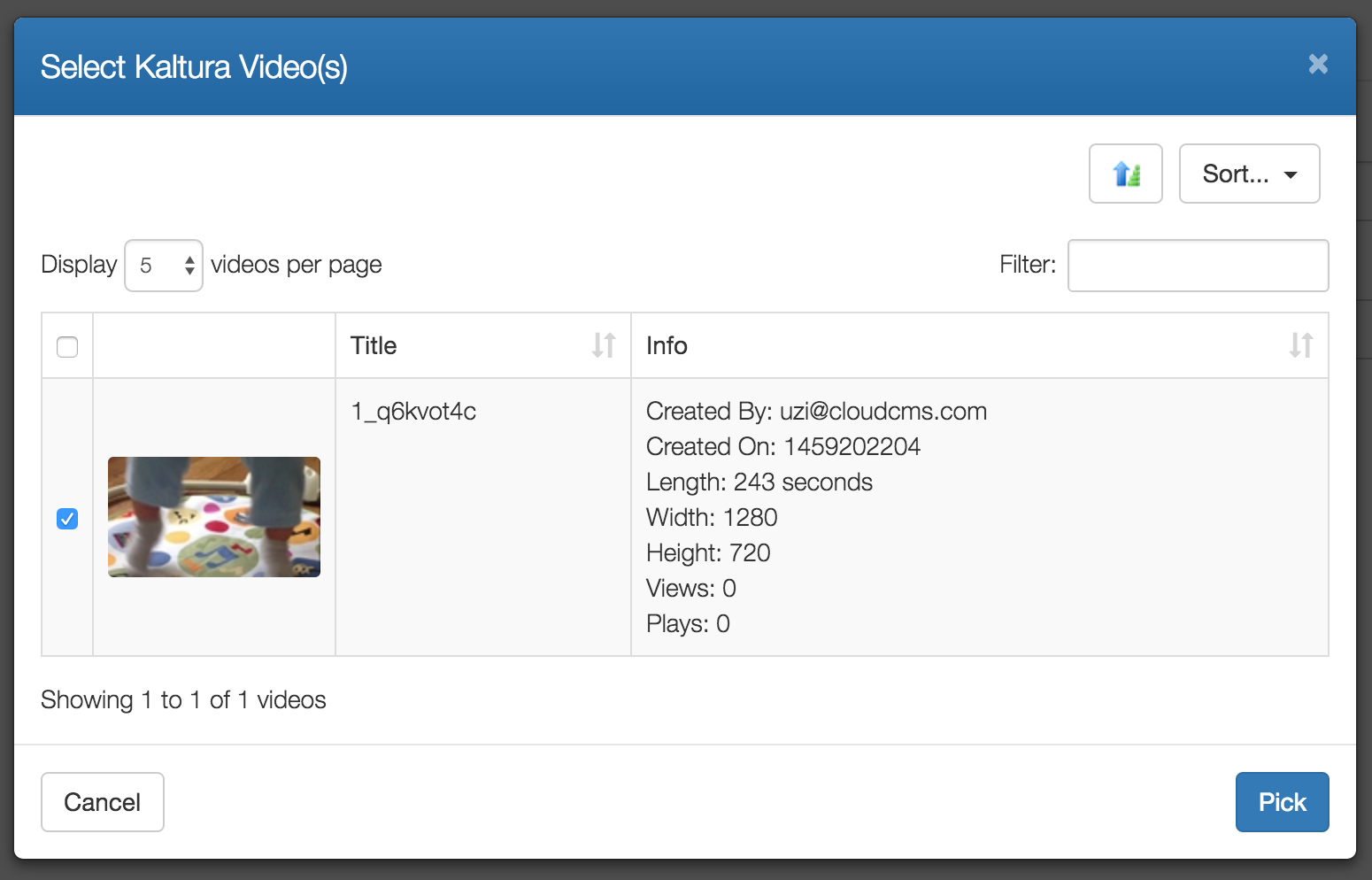Click the video thumbnail preview image
1372x880 pixels.
click(x=214, y=517)
